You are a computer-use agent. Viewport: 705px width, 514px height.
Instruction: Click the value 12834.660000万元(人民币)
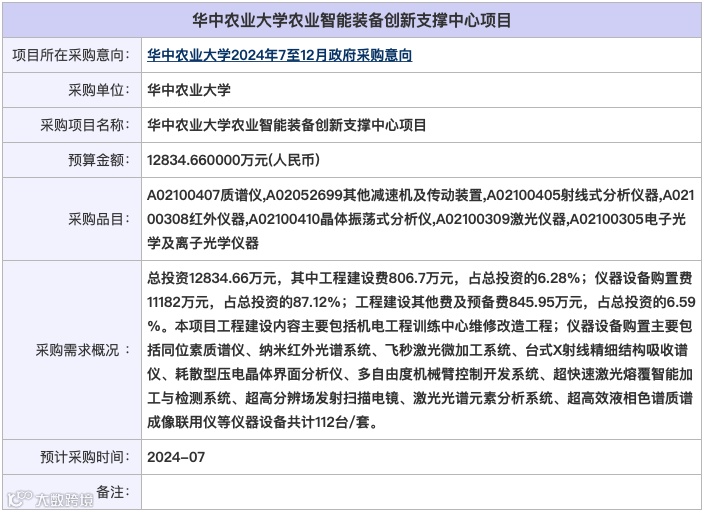coord(233,160)
